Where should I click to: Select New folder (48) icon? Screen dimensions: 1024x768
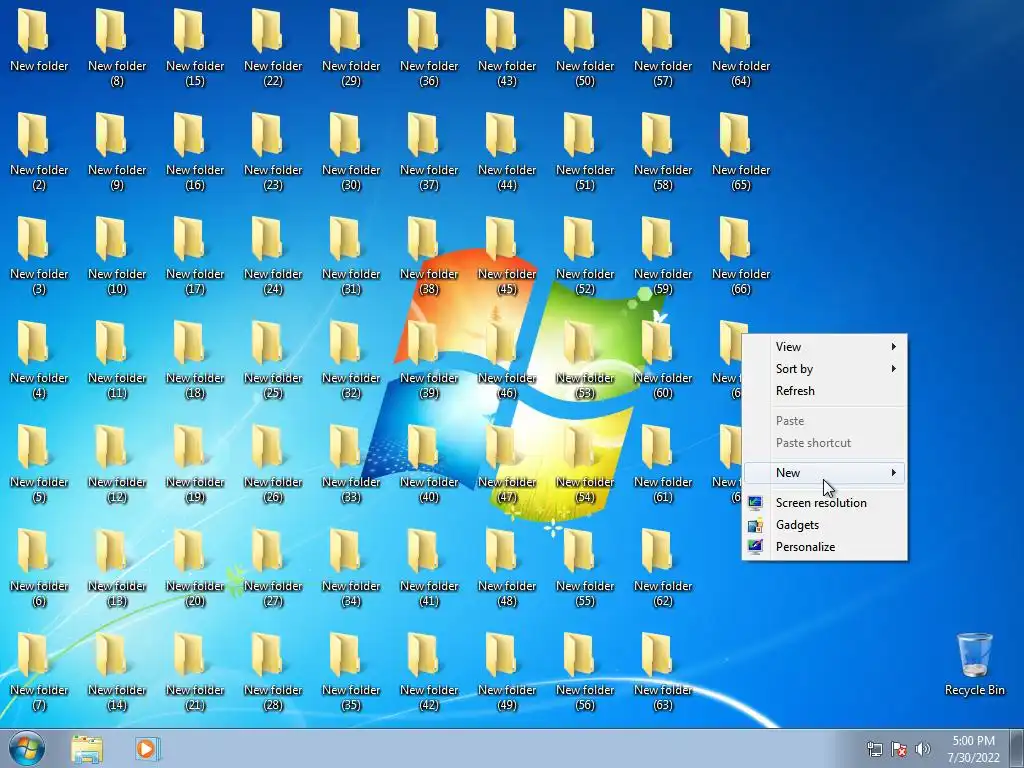(500, 551)
